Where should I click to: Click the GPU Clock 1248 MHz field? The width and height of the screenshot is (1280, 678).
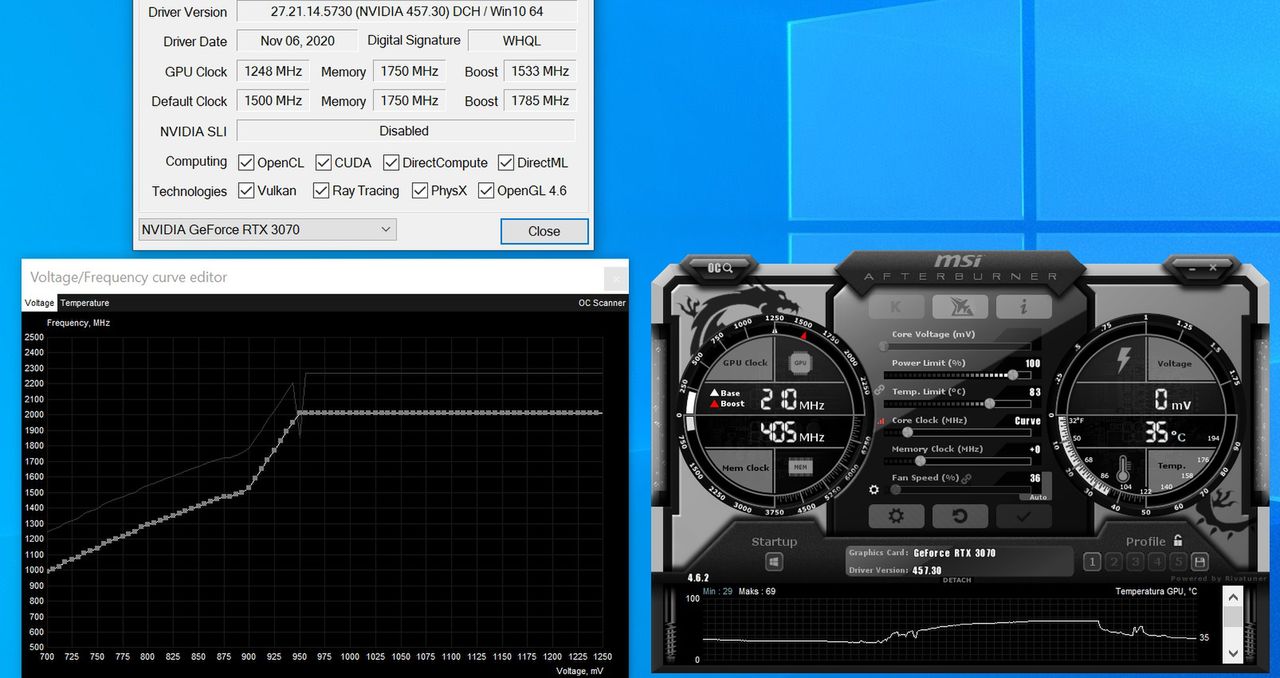273,71
